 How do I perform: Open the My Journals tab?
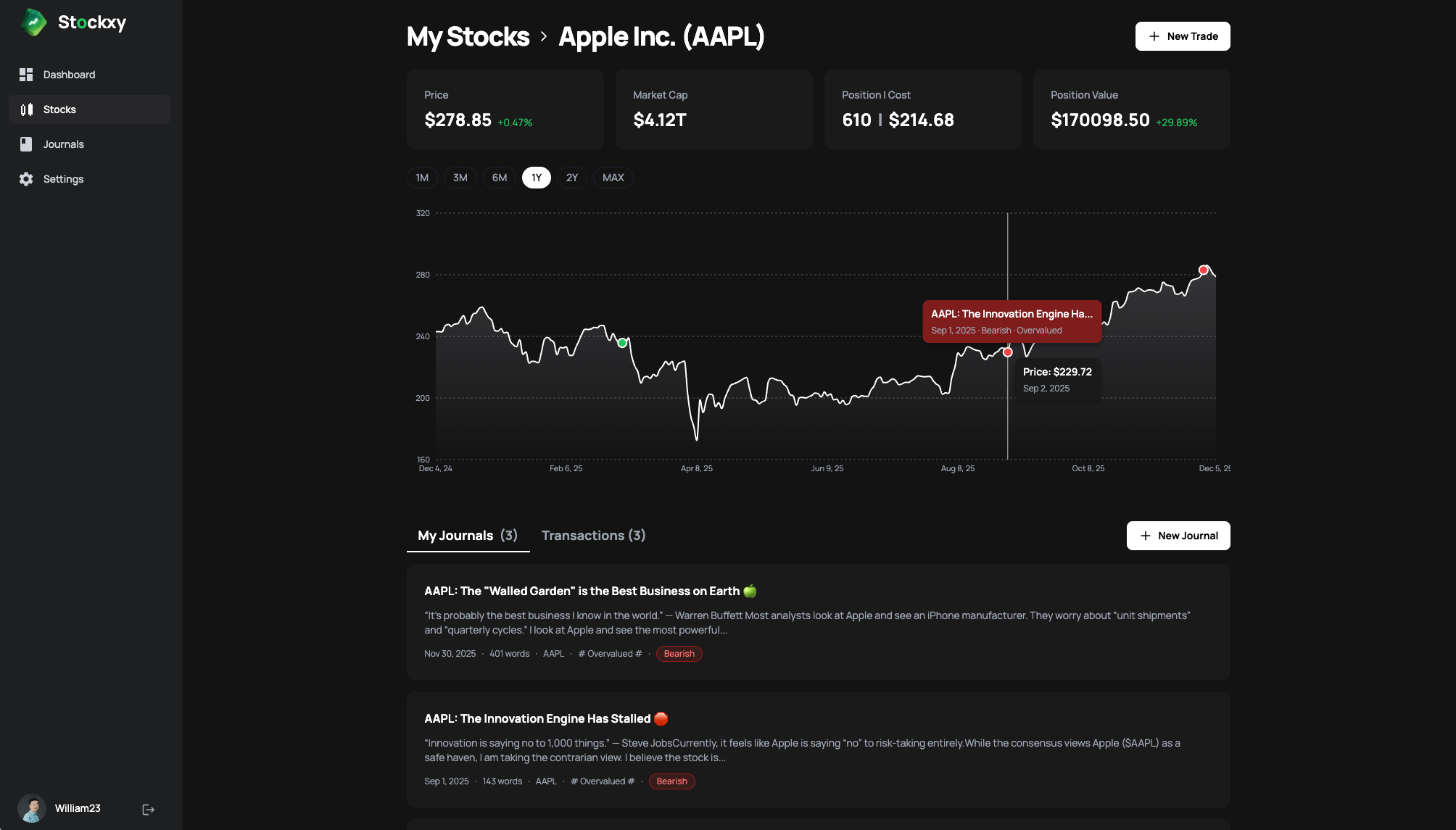[467, 535]
